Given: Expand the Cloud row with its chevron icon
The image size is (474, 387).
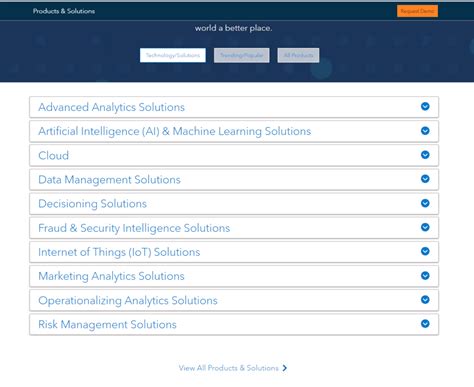Looking at the screenshot, I should [425, 155].
